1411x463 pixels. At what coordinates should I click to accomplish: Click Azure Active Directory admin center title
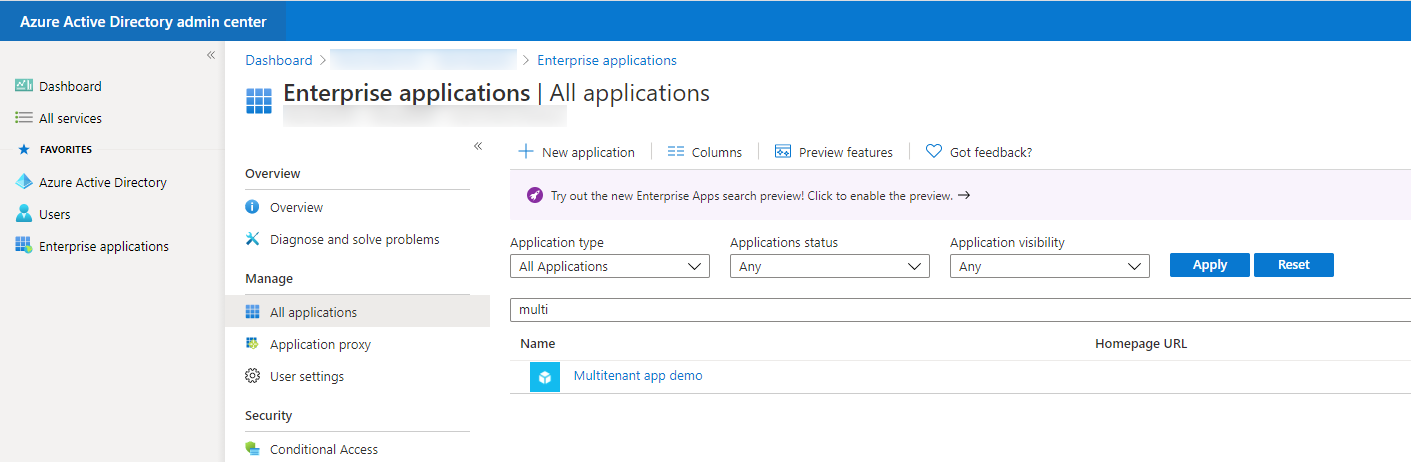click(x=143, y=21)
